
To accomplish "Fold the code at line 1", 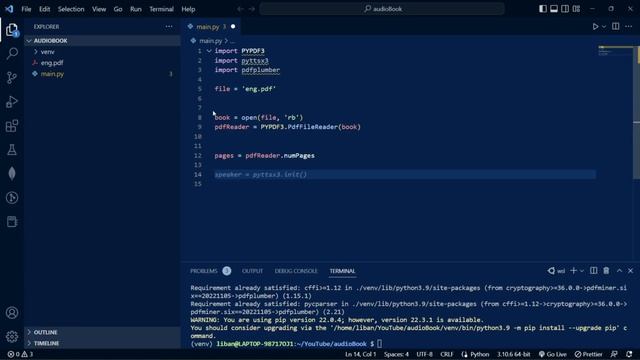I will (209, 51).
